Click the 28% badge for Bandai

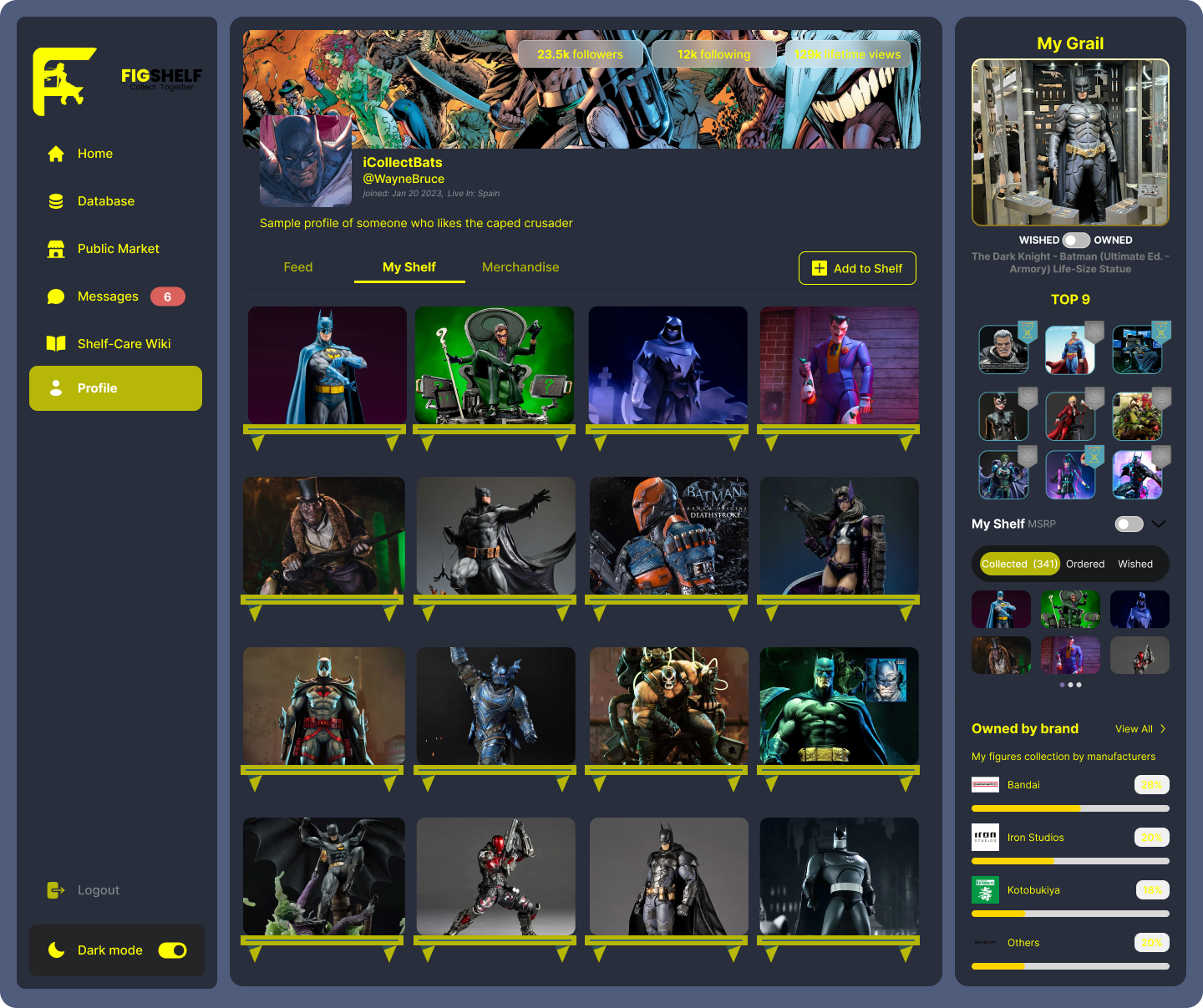[x=1152, y=785]
